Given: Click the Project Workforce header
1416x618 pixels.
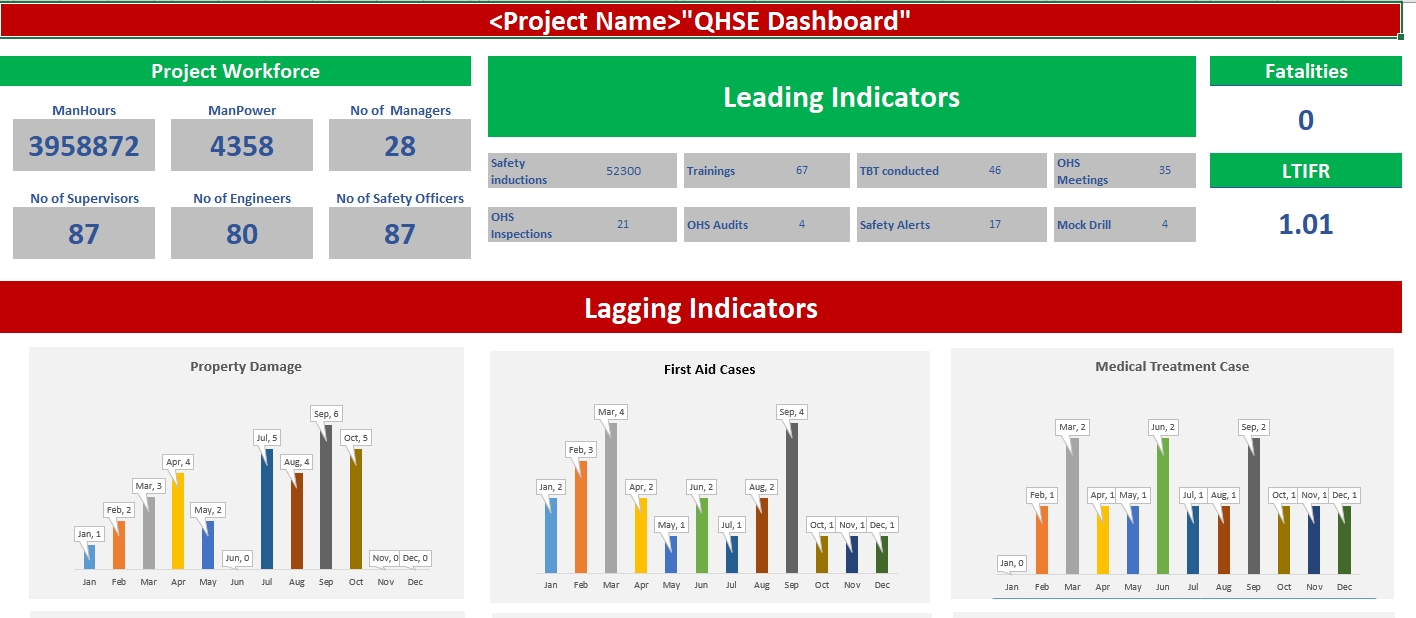Looking at the screenshot, I should tap(235, 71).
